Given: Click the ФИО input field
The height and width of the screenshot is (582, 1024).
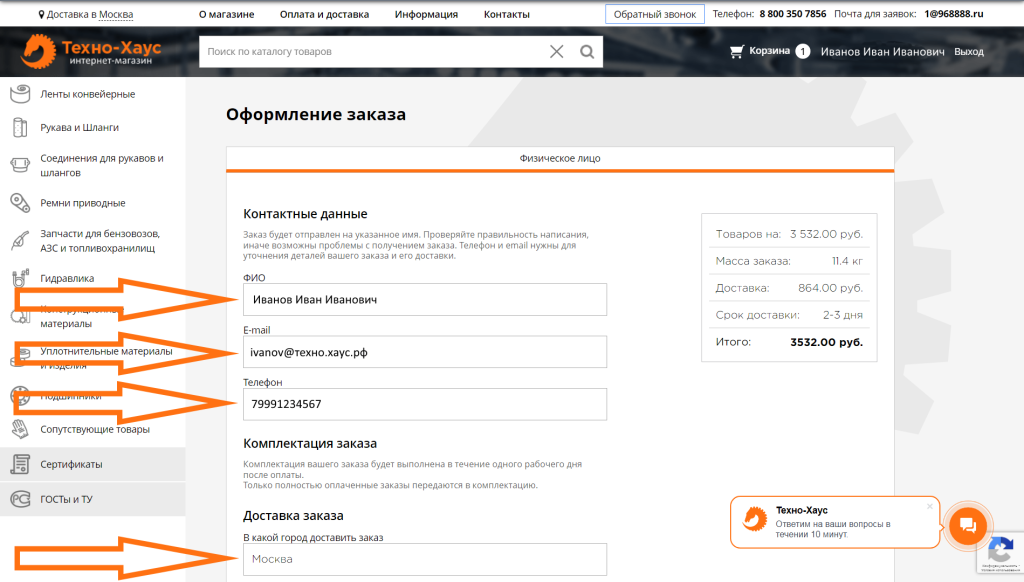Looking at the screenshot, I should (x=424, y=299).
